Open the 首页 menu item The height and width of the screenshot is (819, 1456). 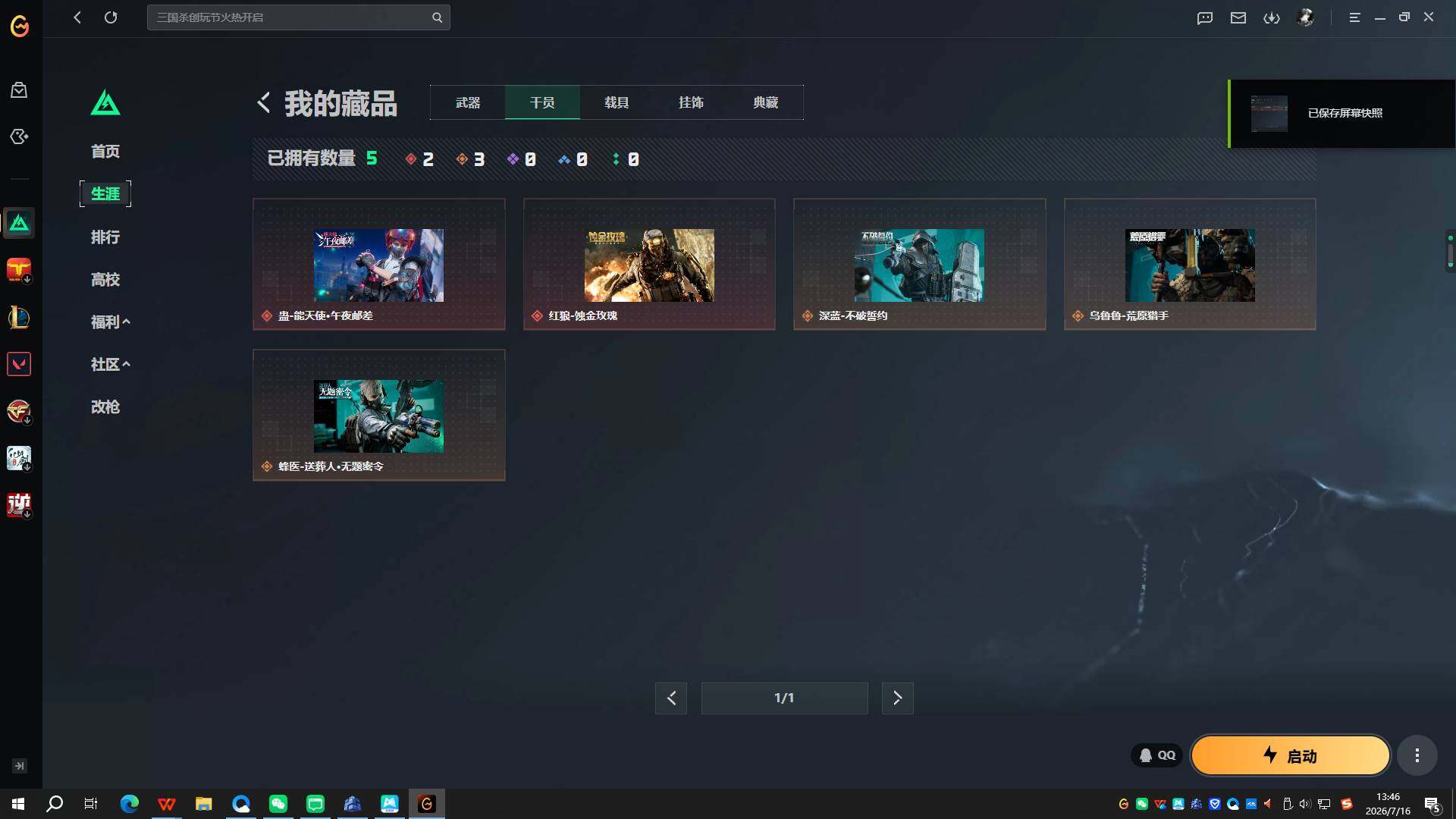pos(105,151)
